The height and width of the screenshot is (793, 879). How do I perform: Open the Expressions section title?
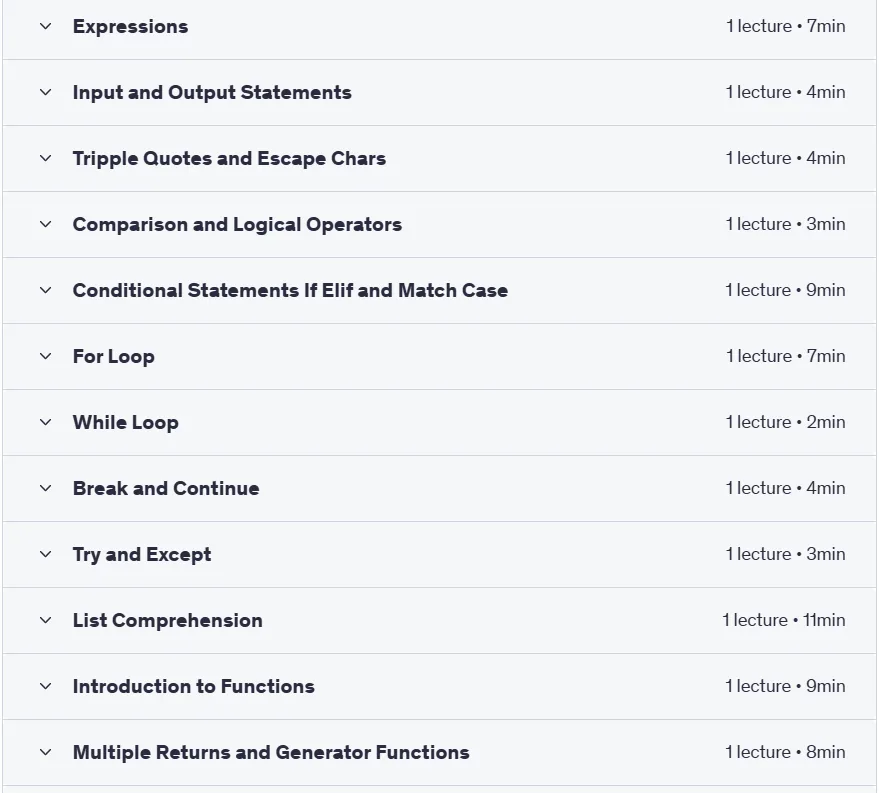click(131, 27)
